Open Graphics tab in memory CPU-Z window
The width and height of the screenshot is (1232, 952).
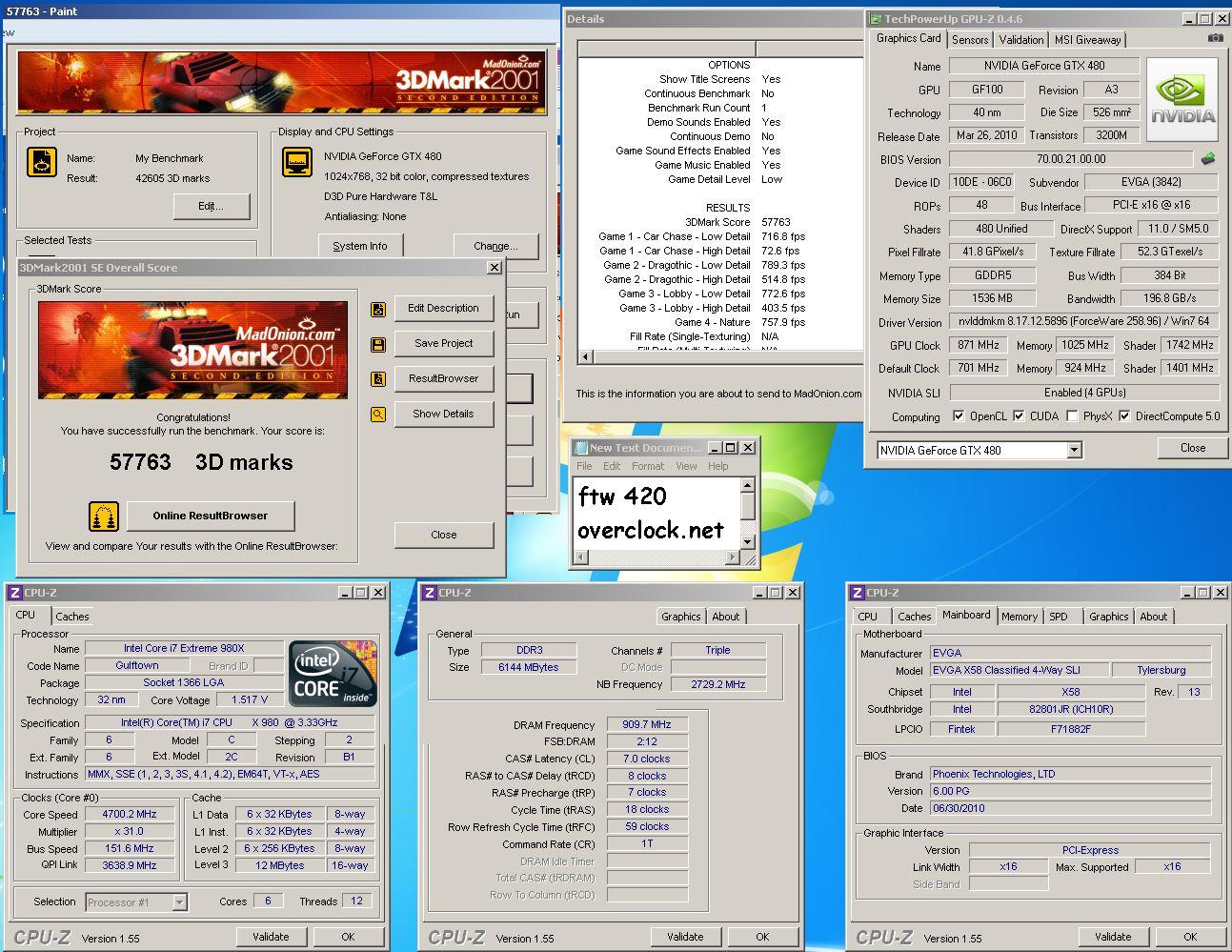click(x=680, y=617)
